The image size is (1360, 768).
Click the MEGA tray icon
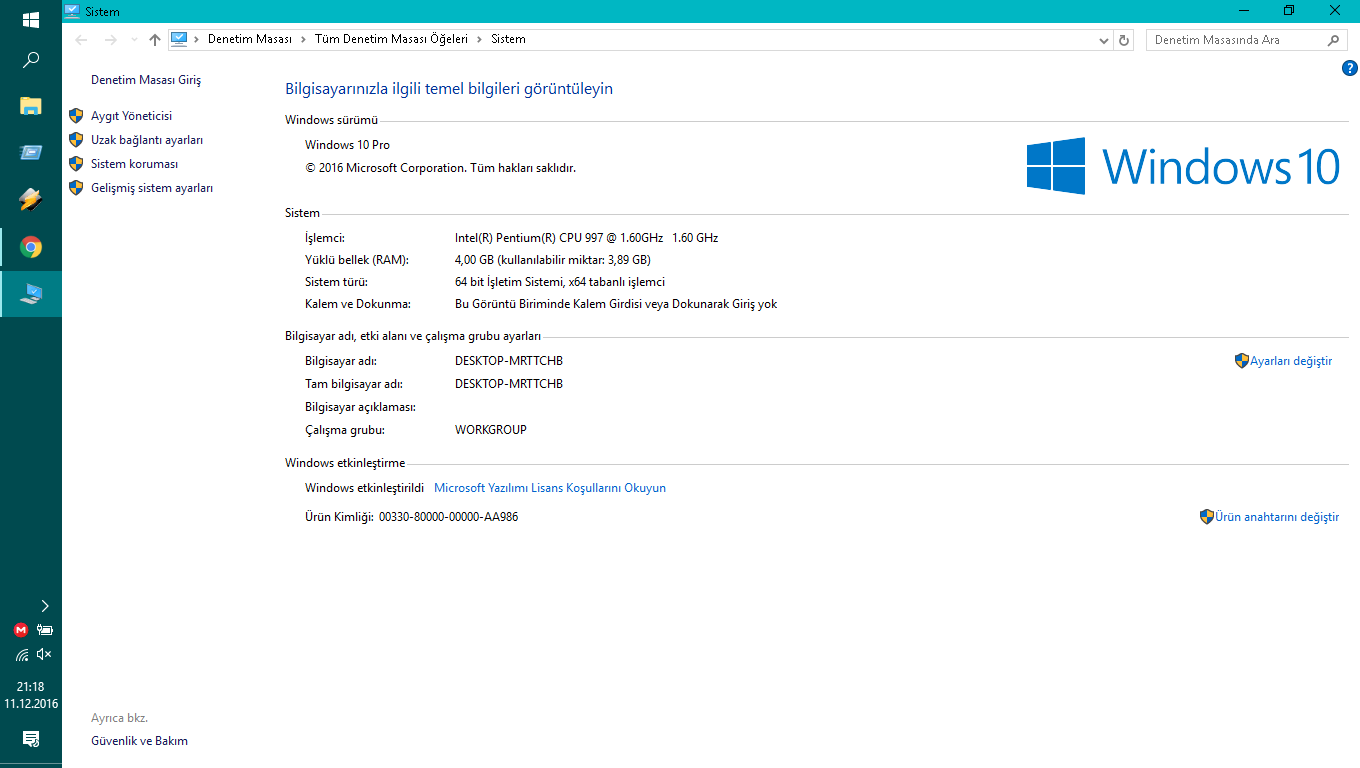(x=20, y=630)
